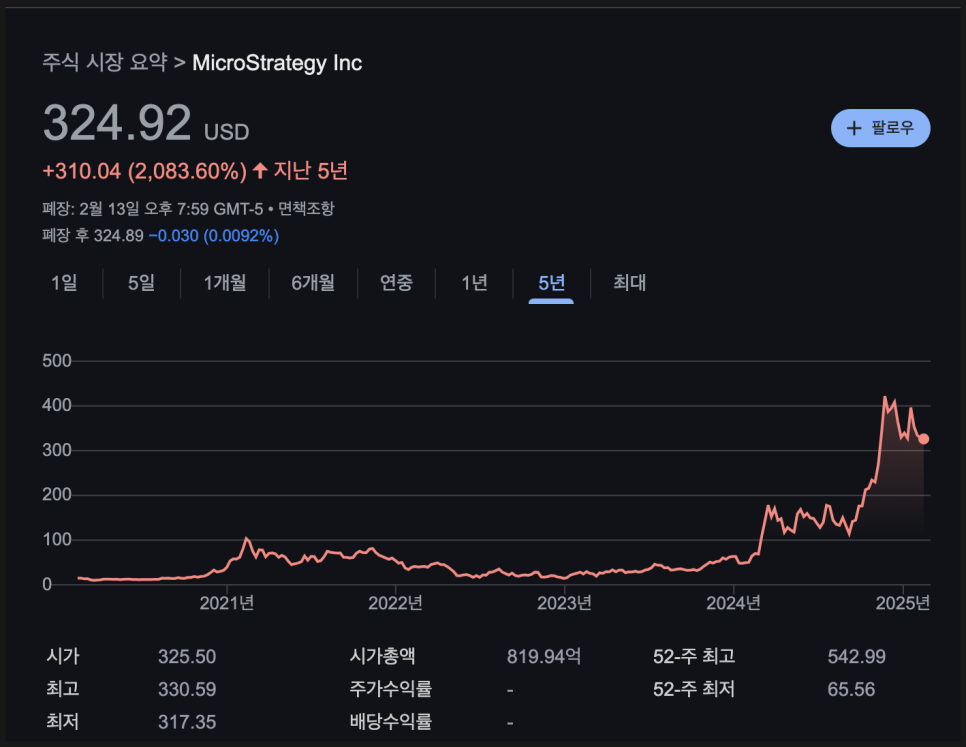Open the 연중 range tab

tap(396, 283)
